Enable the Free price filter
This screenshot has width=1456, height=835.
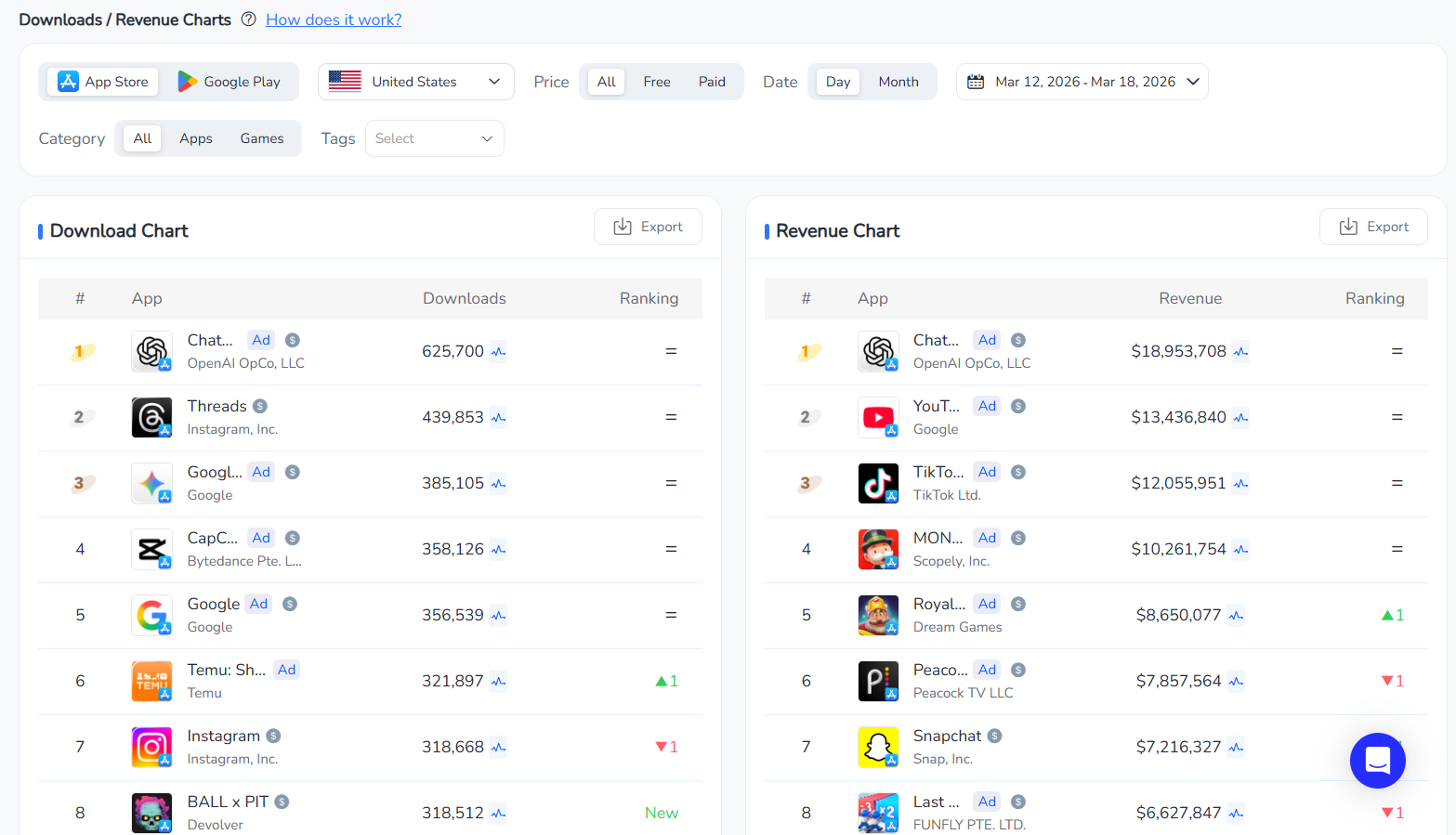657,81
